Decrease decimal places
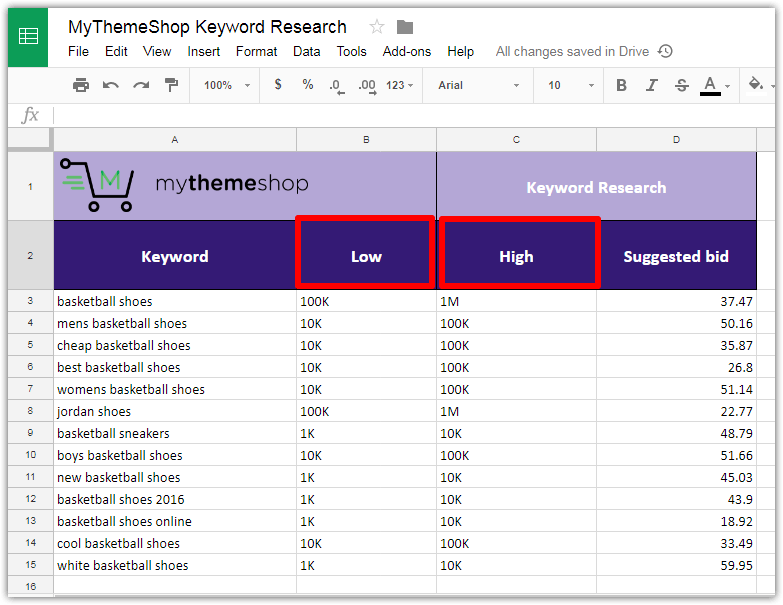The width and height of the screenshot is (783, 605). coord(337,86)
